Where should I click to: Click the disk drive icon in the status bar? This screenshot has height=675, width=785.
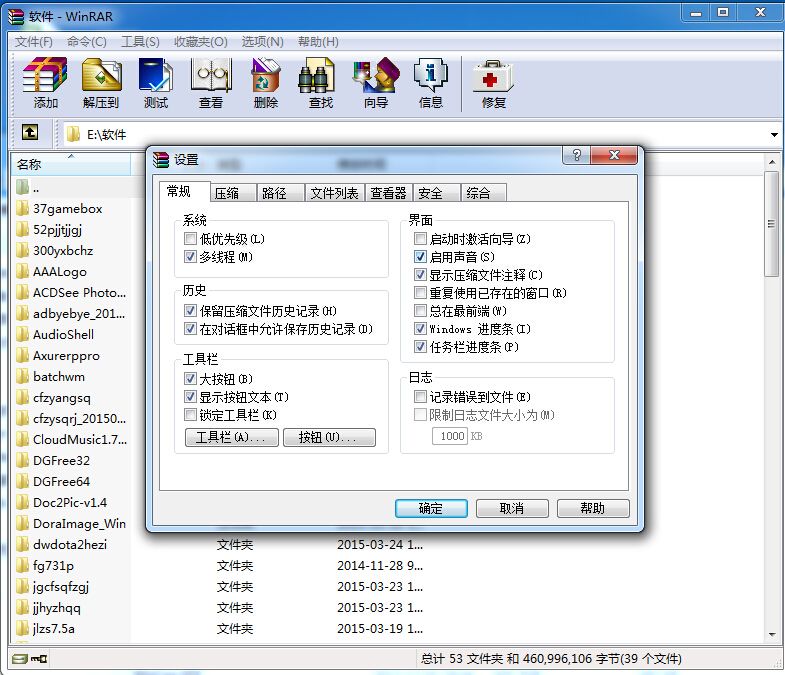(20, 658)
